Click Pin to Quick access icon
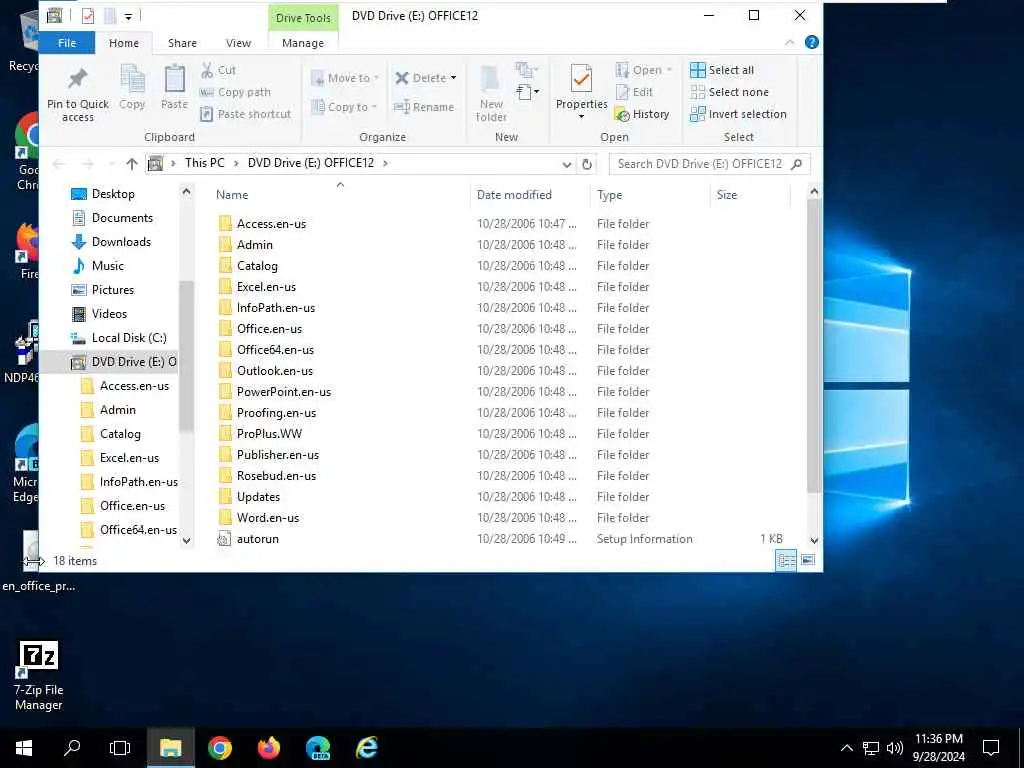The width and height of the screenshot is (1024, 768). pyautogui.click(x=78, y=80)
